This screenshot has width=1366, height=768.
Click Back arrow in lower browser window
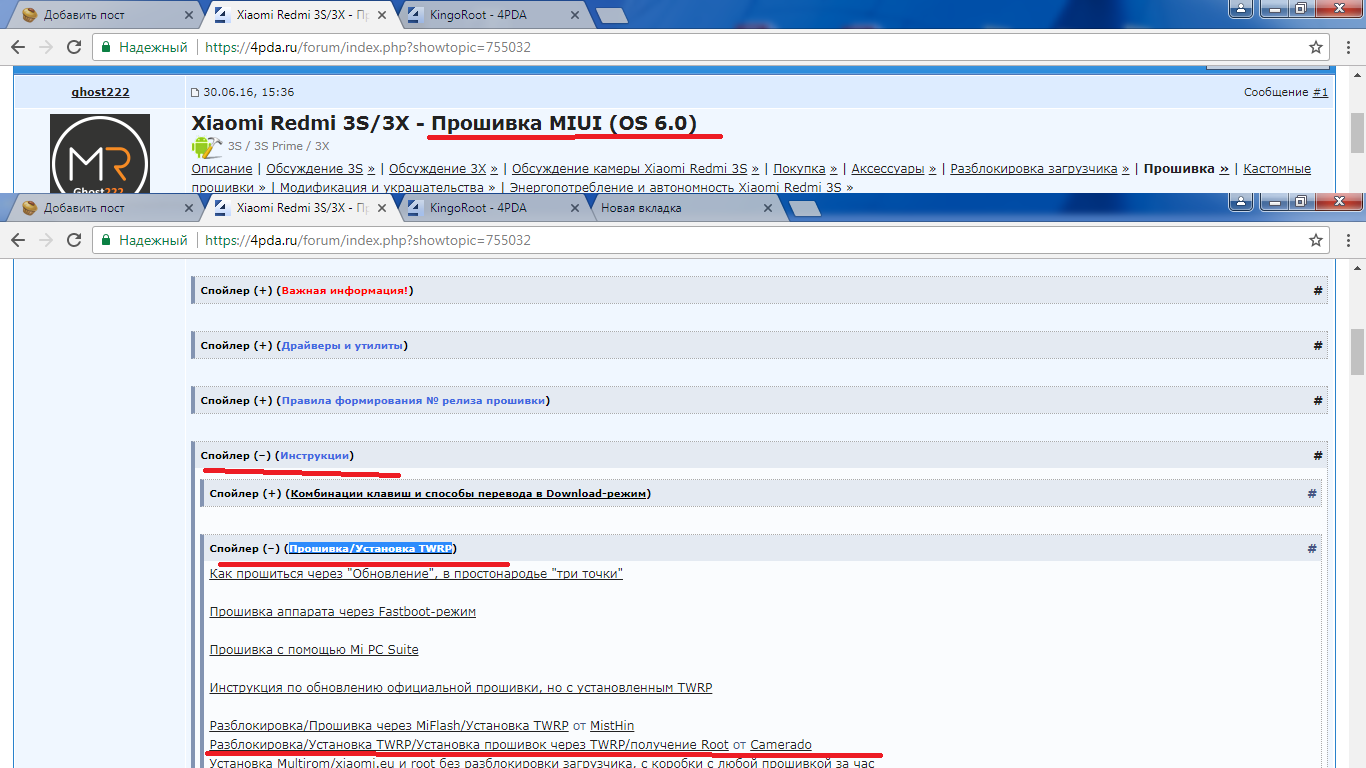pyautogui.click(x=19, y=240)
